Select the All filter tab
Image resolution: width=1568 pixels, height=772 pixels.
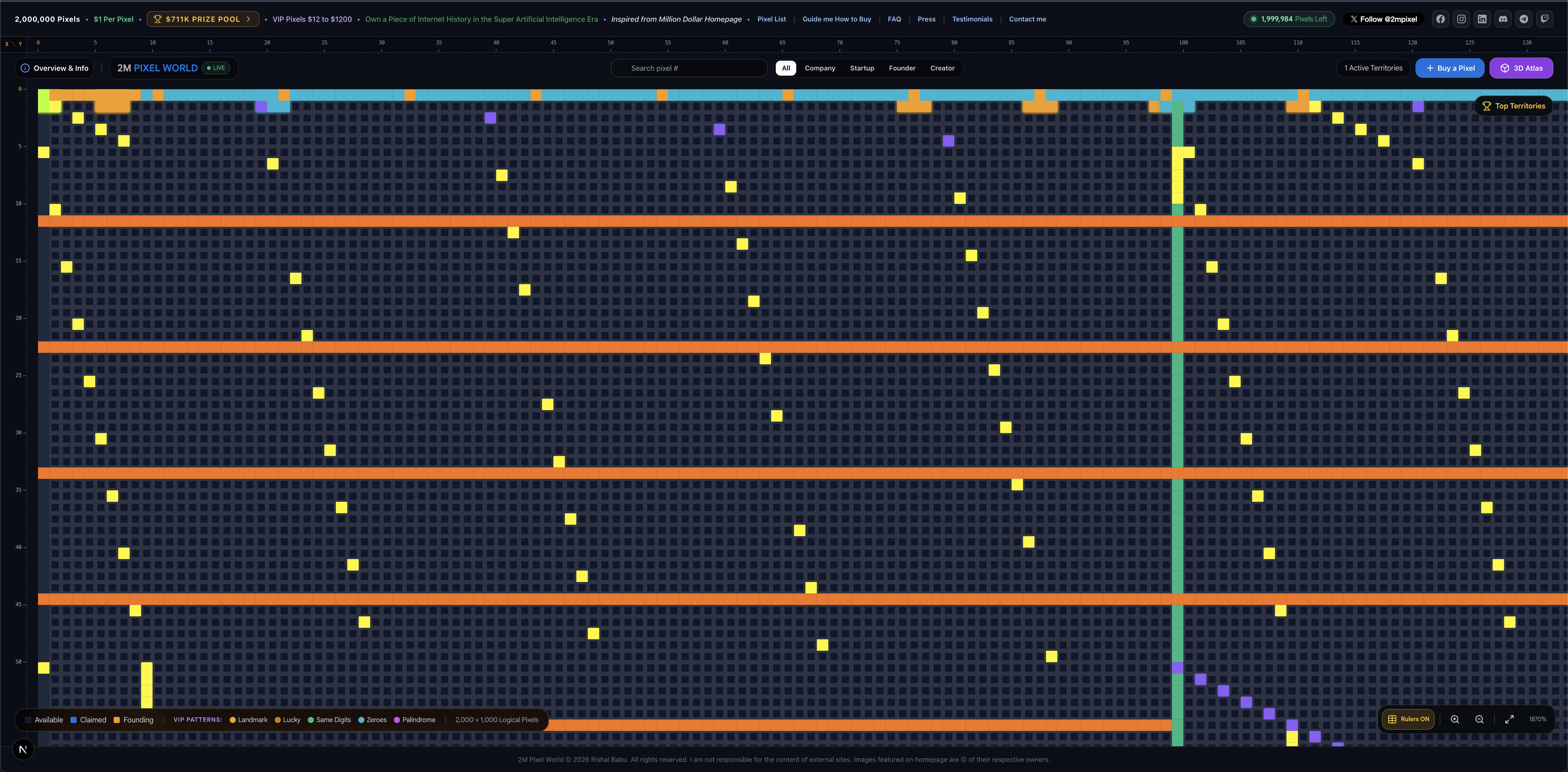pos(786,68)
